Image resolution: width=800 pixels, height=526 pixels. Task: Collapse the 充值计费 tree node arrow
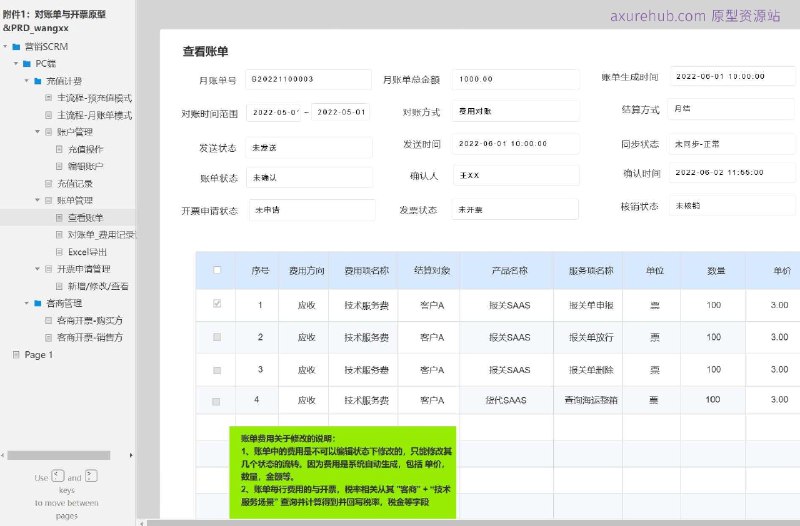pos(27,81)
